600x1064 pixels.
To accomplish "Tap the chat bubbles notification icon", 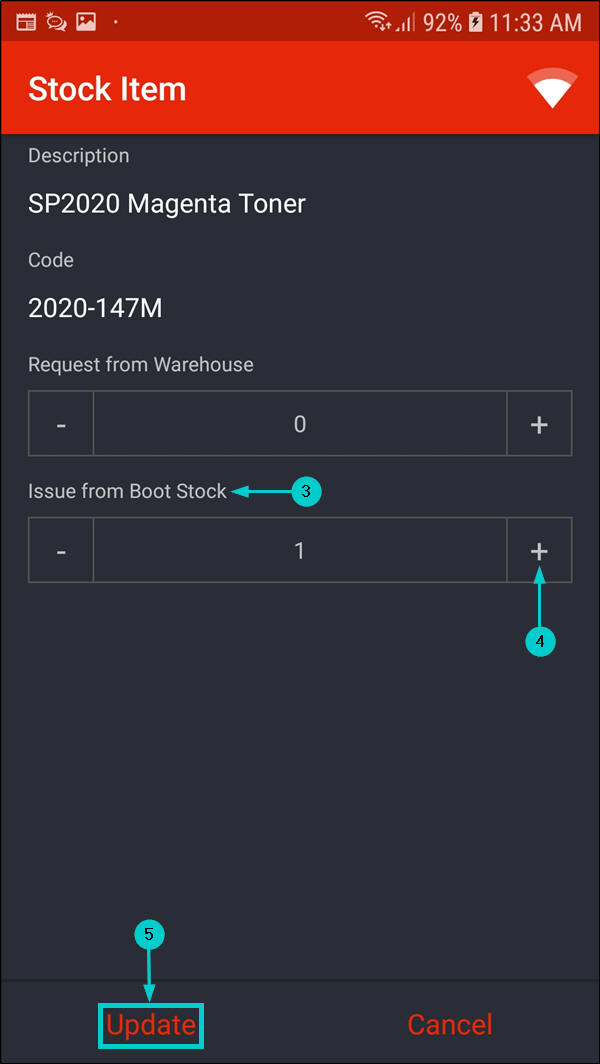I will coord(56,21).
